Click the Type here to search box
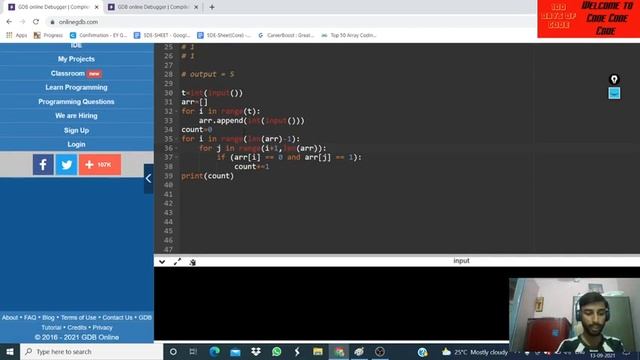Screen dimensions: 640x360 (91, 351)
